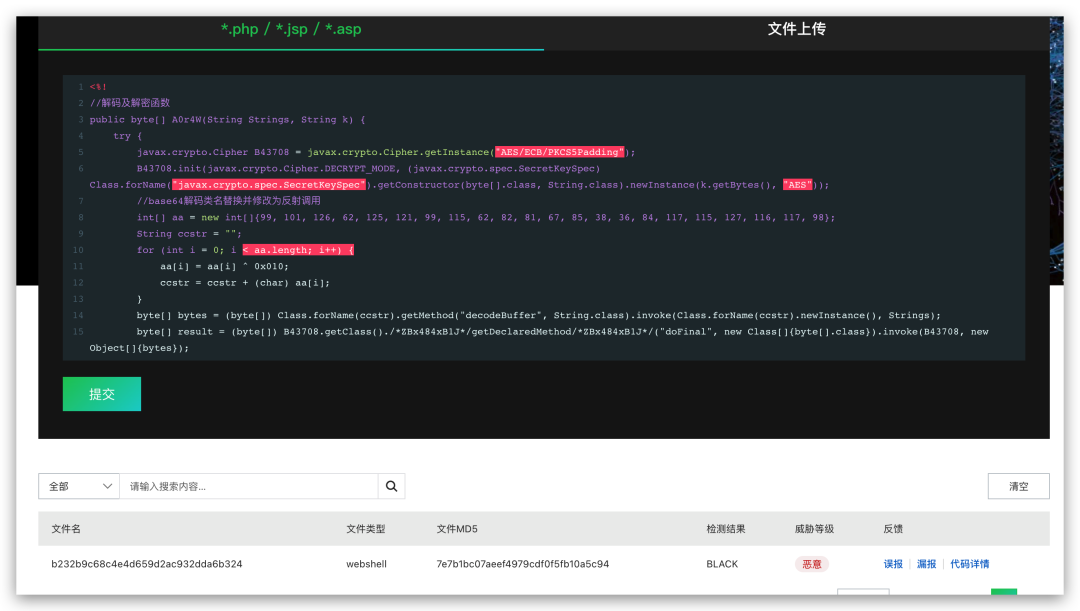Click the 'ccstr = ccstr + (char) aa[i]' line
Image resolution: width=1080 pixels, height=611 pixels.
(245, 283)
